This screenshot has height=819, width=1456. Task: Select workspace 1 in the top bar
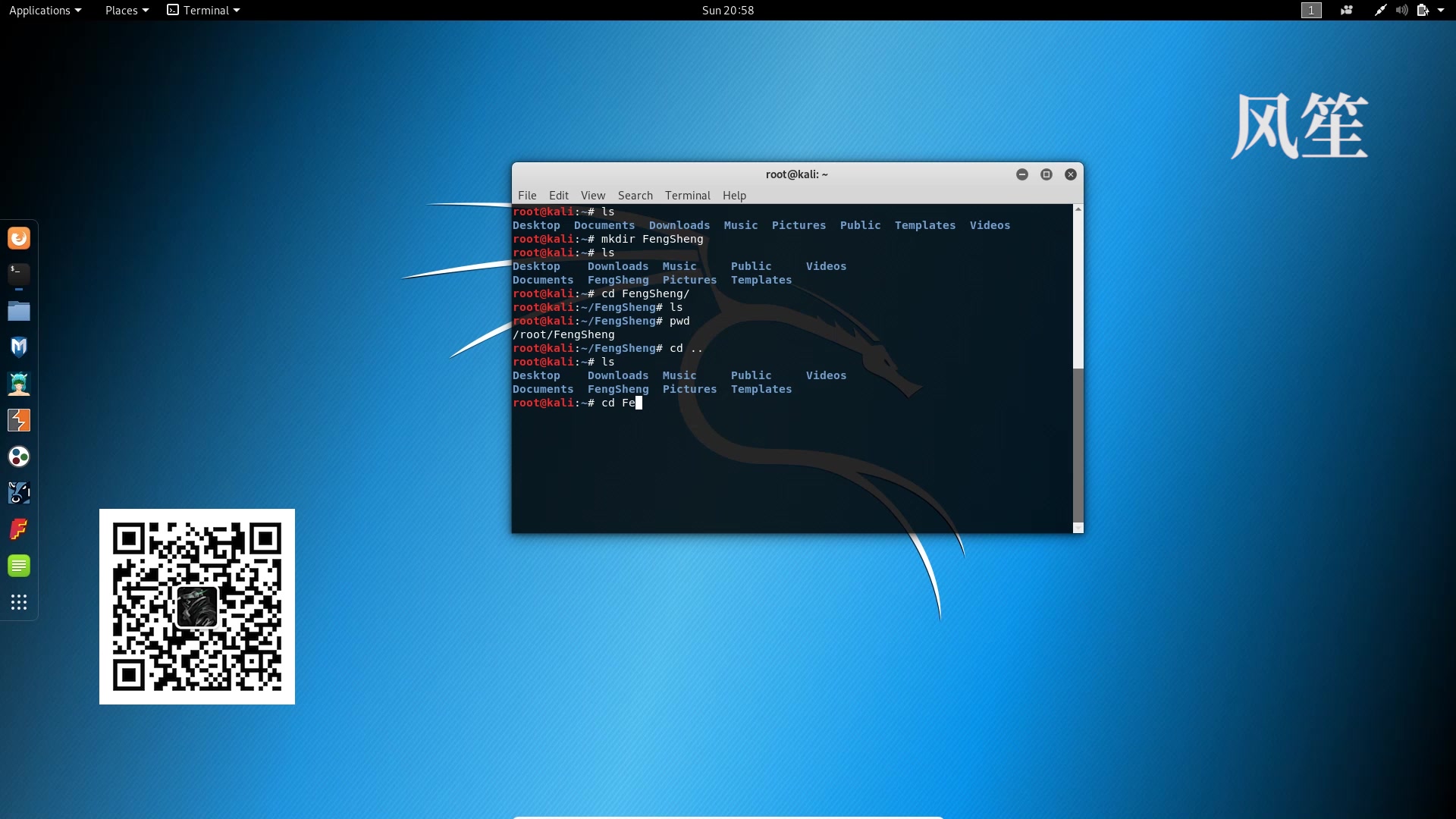(x=1310, y=10)
